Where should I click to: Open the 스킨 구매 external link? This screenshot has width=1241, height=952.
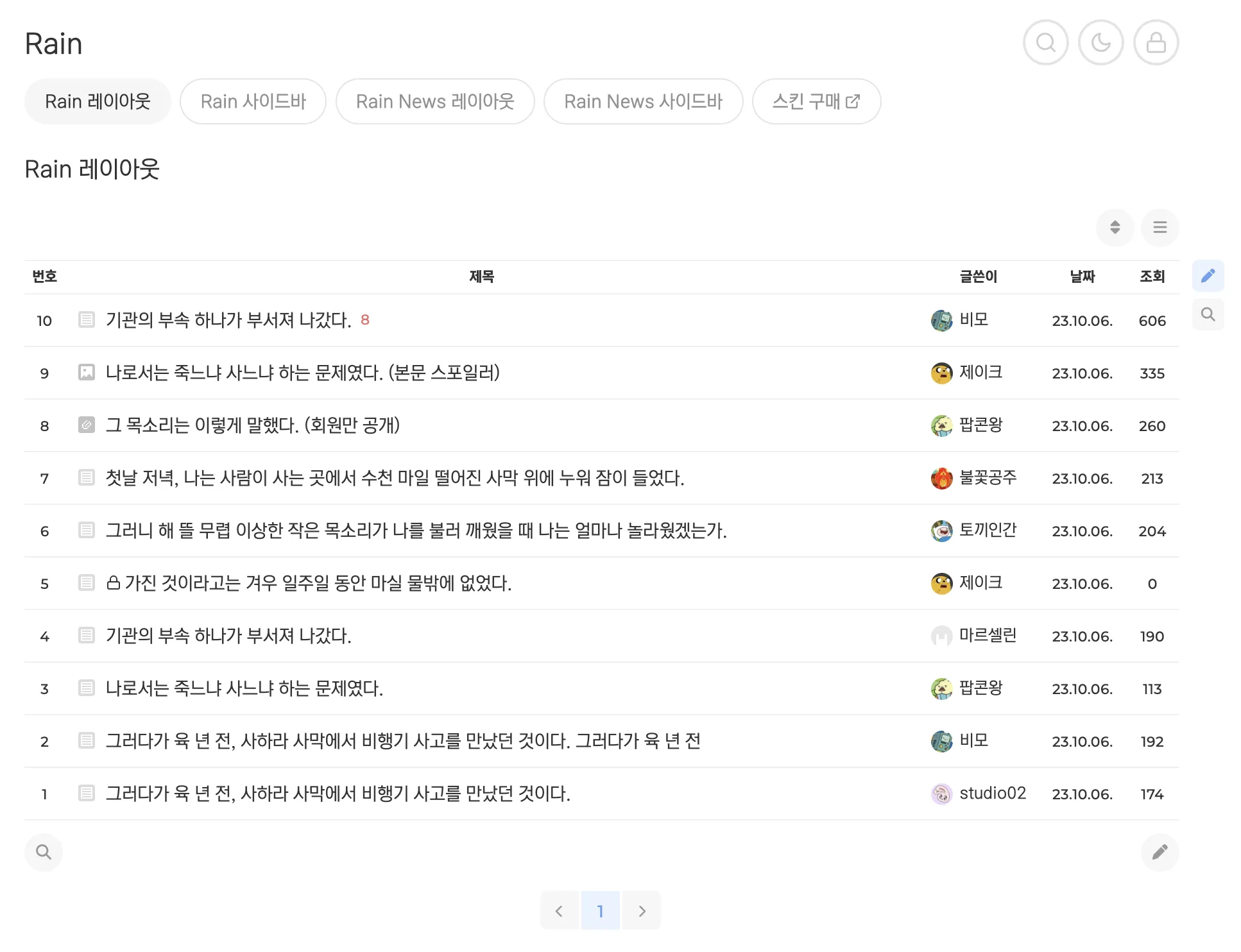coord(816,101)
